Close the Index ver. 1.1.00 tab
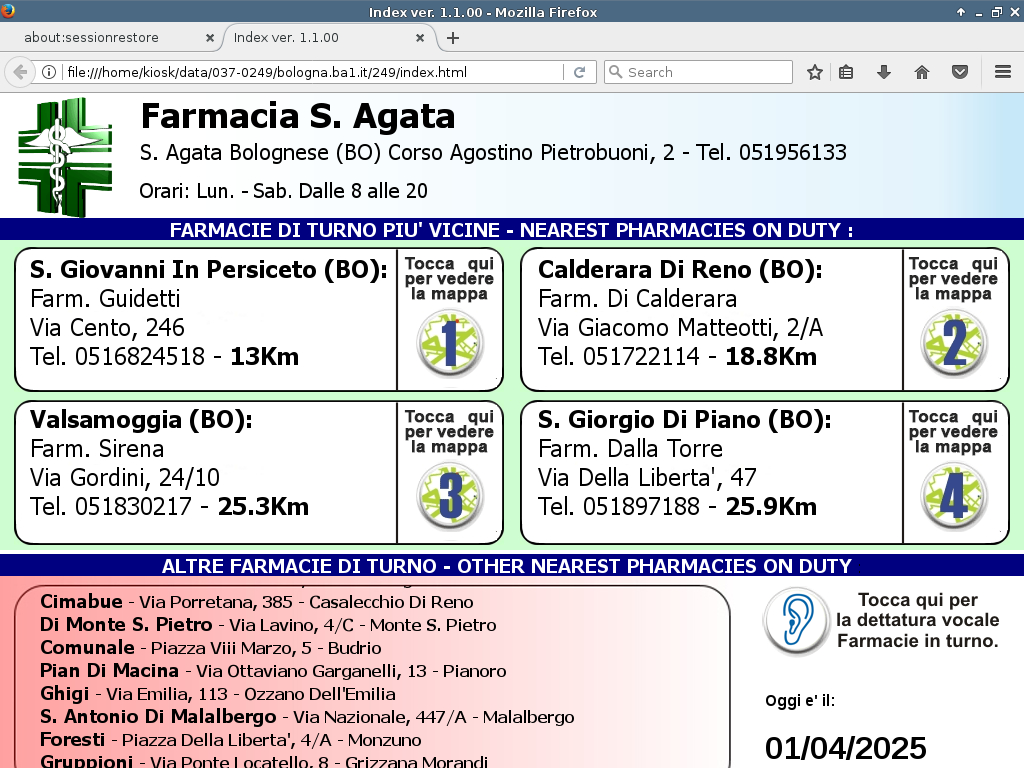1024x768 pixels. click(x=420, y=38)
